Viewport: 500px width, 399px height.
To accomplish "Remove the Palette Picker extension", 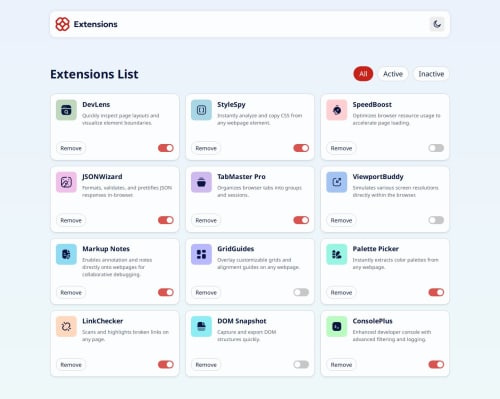I will 341,293.
